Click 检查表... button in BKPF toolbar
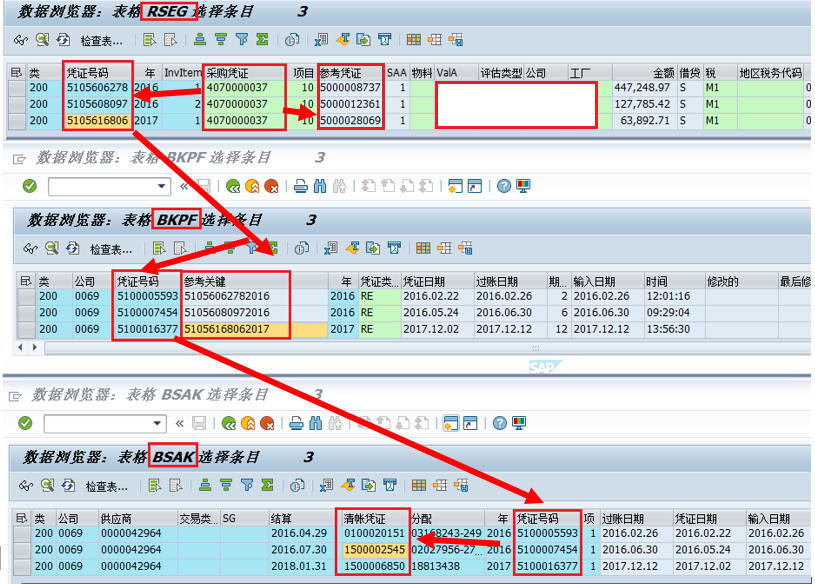This screenshot has height=584, width=815. tap(111, 250)
